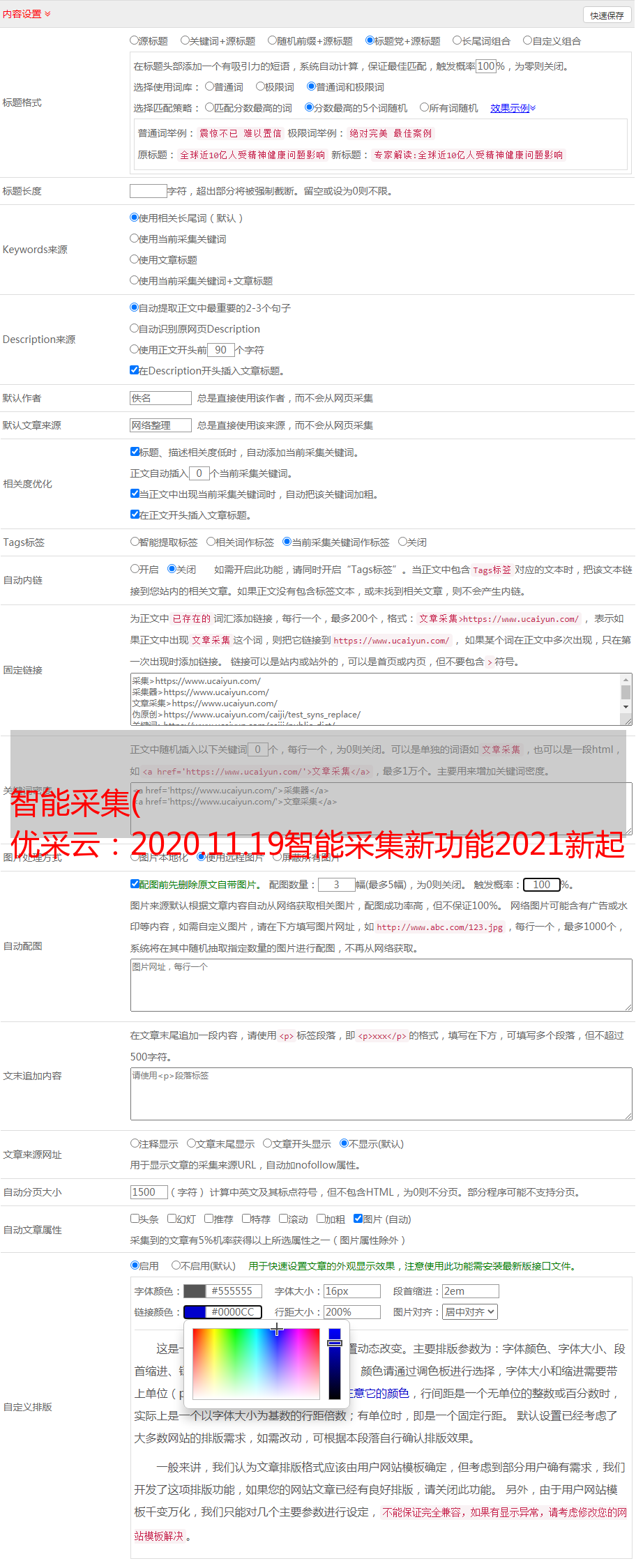The image size is (636, 1568).
Task: Choose 极限词 word library option
Action: click(x=260, y=87)
